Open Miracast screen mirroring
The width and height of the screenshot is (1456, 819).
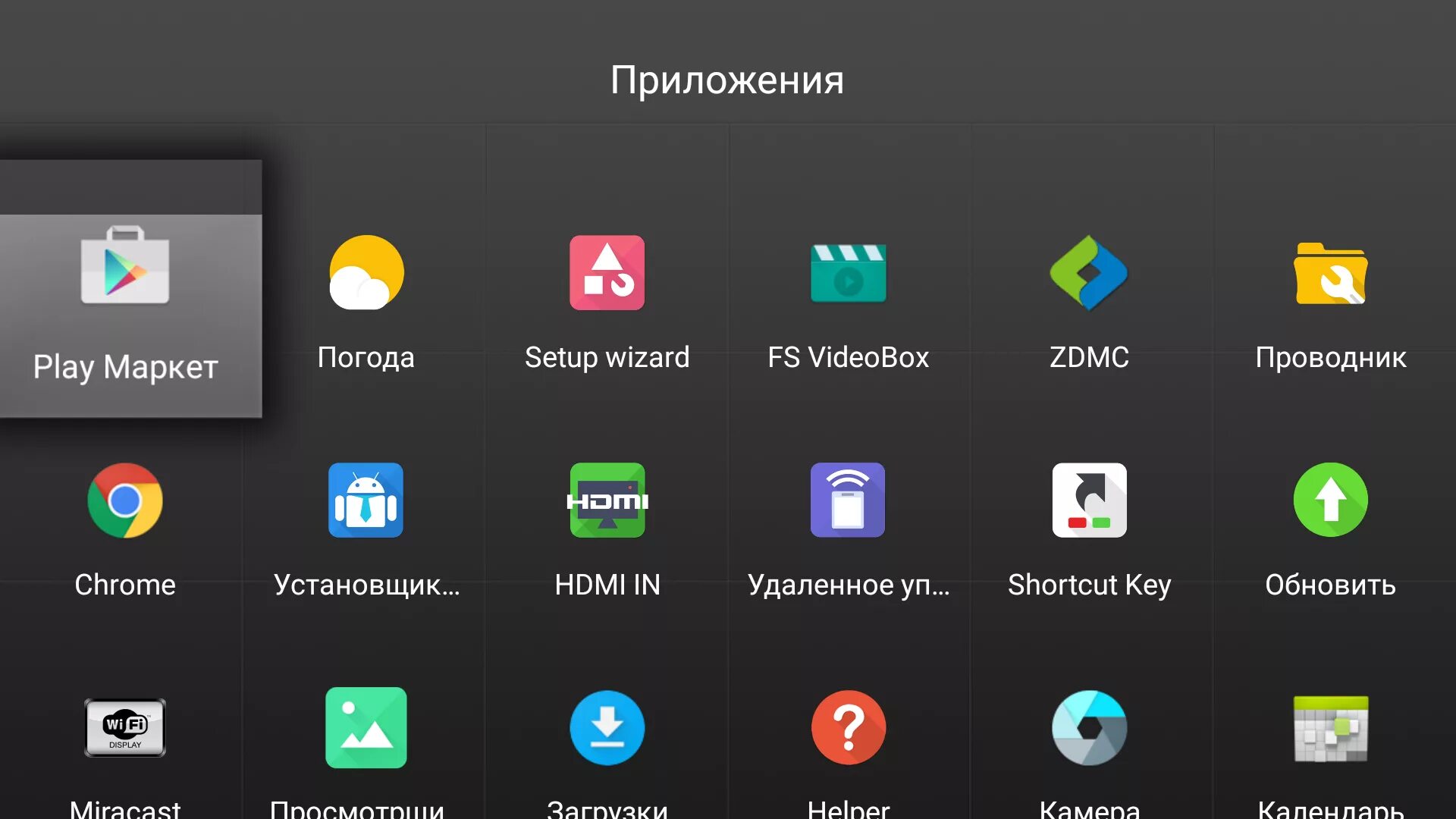click(x=124, y=727)
